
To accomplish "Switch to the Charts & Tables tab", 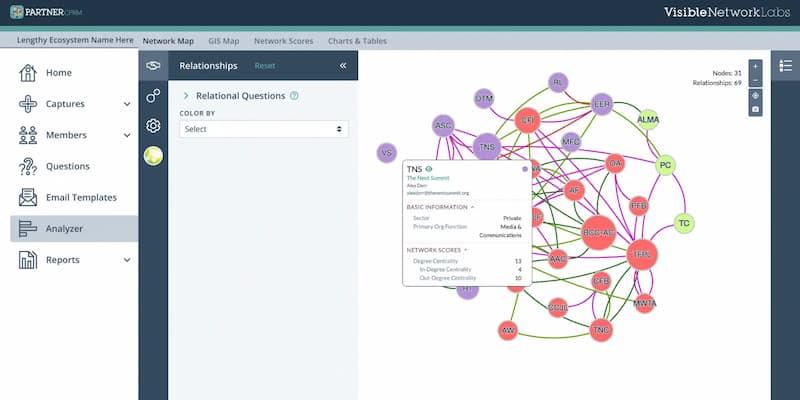I will (x=357, y=41).
